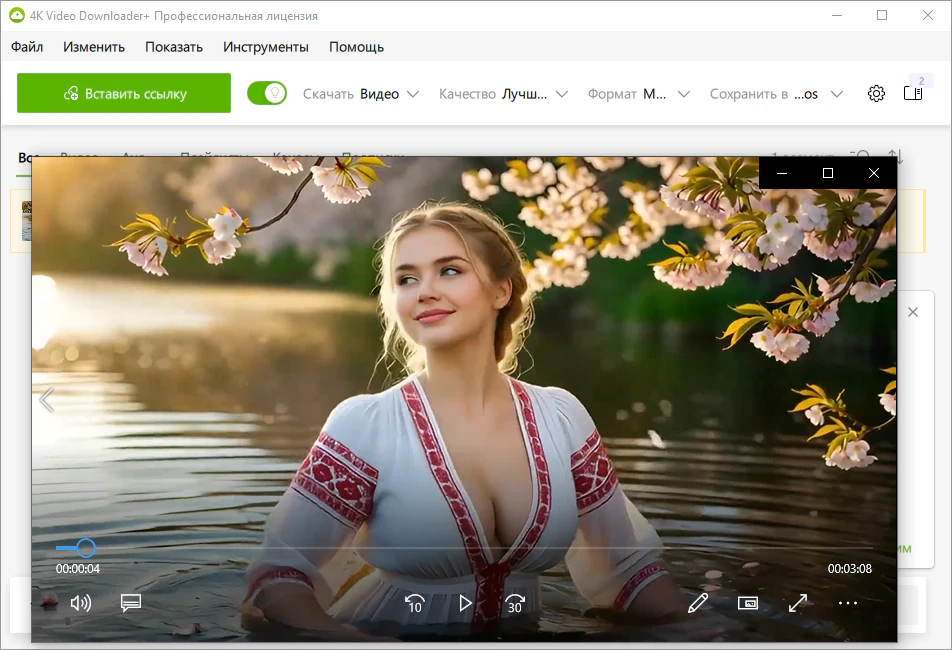Image resolution: width=952 pixels, height=650 pixels.
Task: Minimize the video player window
Action: [782, 173]
